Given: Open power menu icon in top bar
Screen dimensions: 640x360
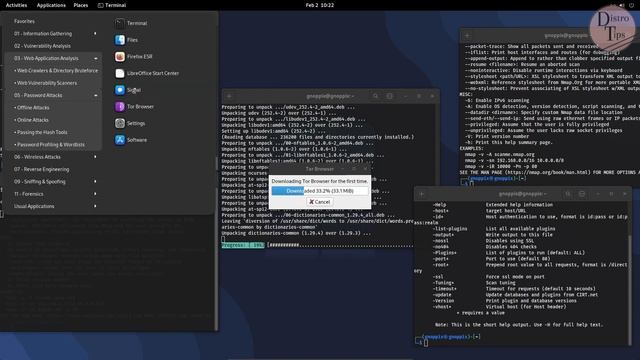Looking at the screenshot, I should coord(632,5).
